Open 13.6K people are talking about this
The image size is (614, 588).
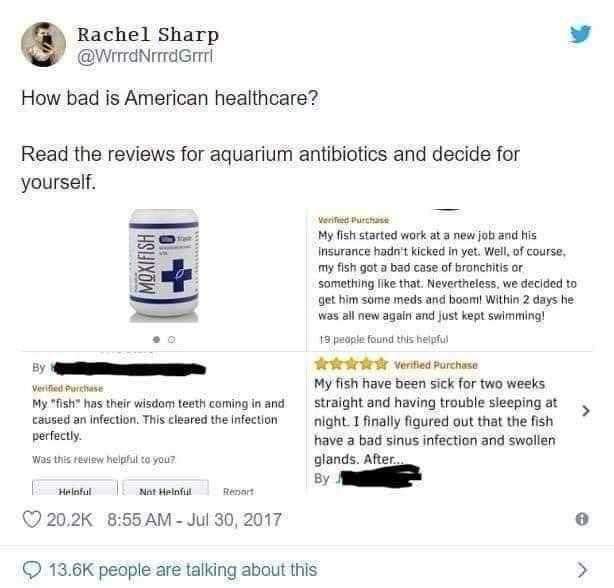pyautogui.click(x=183, y=570)
